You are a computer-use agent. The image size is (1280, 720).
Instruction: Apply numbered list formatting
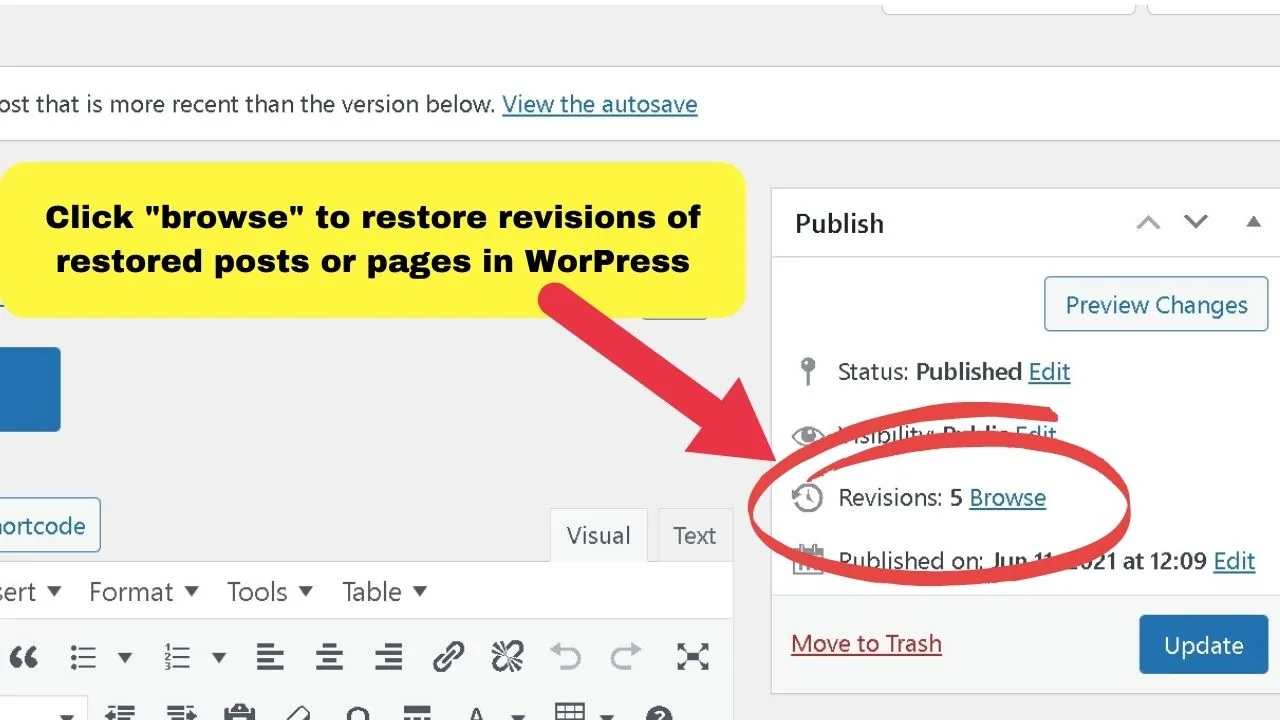click(x=177, y=657)
